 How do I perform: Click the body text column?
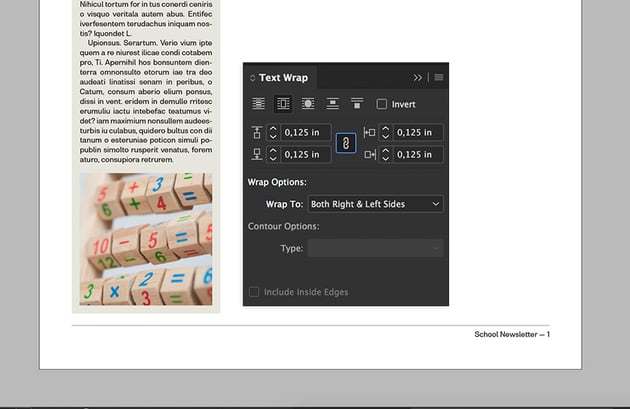146,82
